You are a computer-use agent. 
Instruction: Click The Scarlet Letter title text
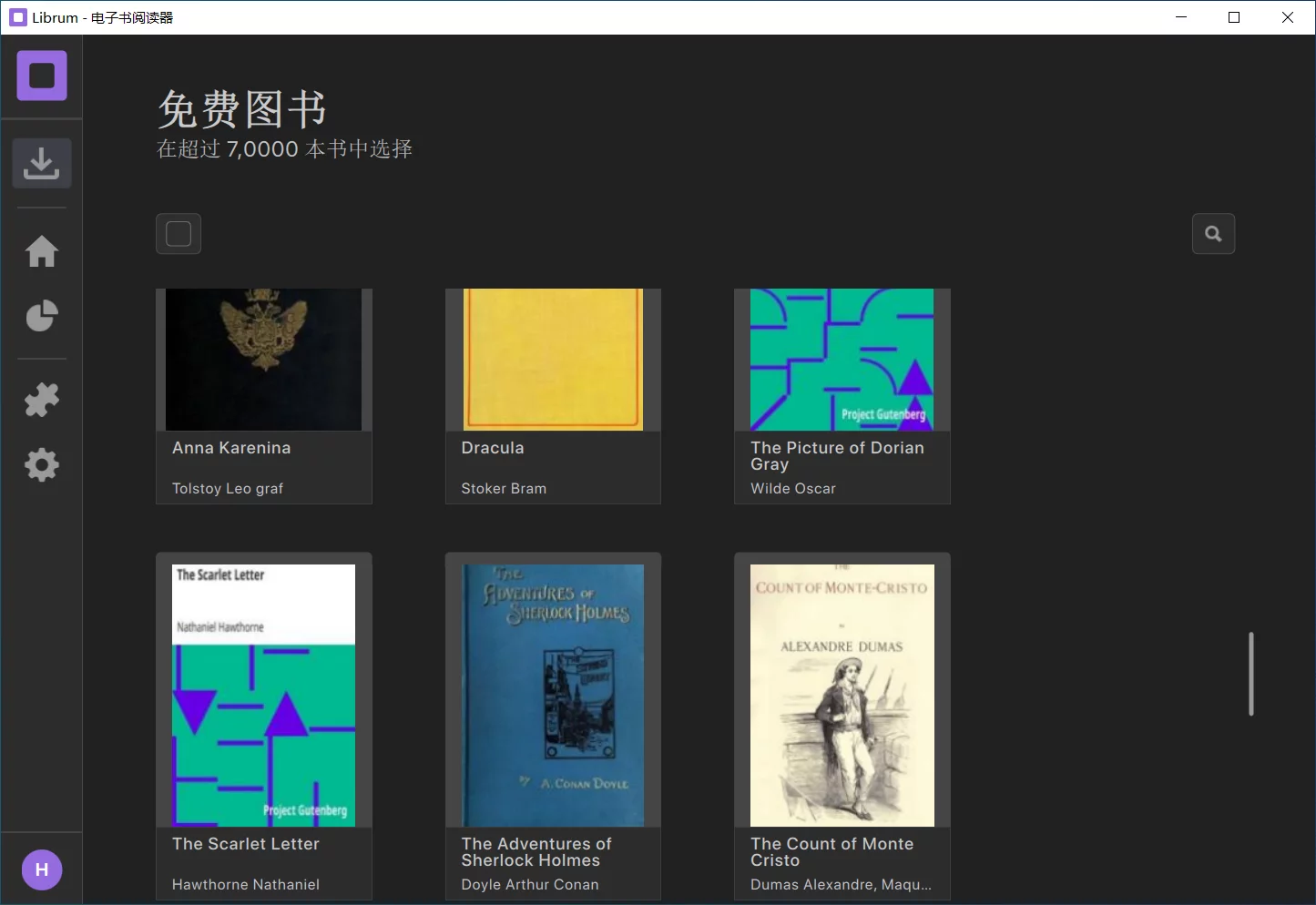(246, 844)
